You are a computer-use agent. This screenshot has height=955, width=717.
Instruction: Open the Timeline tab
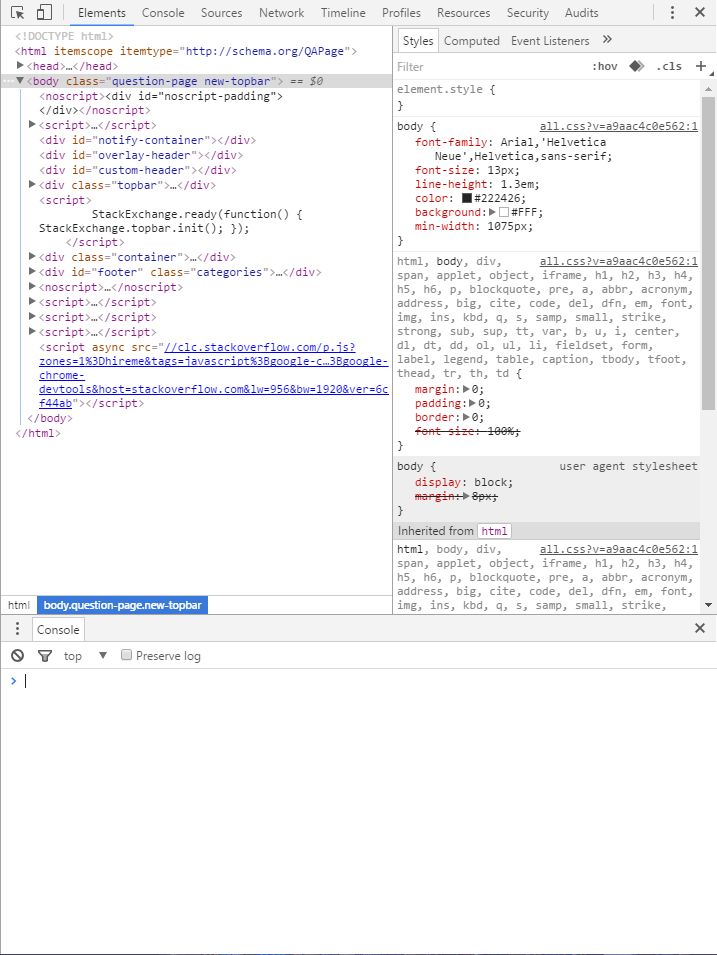coord(343,13)
